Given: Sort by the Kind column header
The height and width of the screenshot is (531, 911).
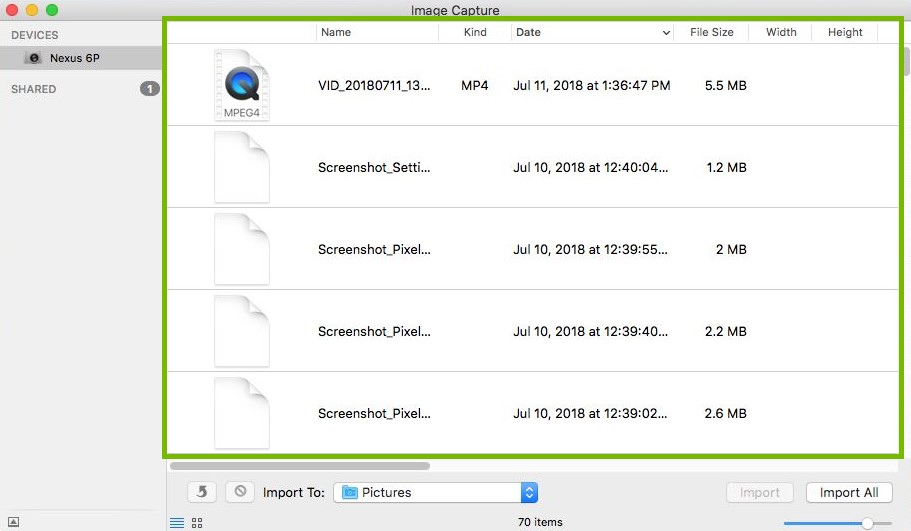Looking at the screenshot, I should (475, 32).
